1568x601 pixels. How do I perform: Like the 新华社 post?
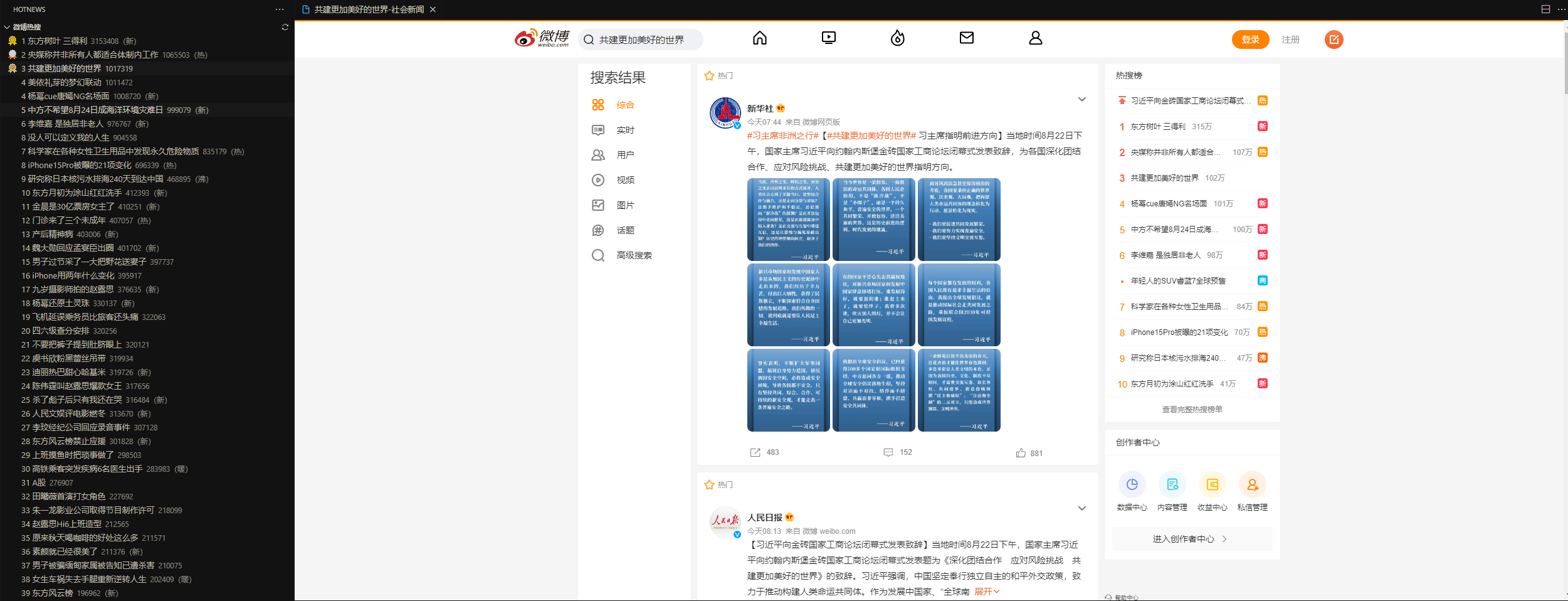click(x=1021, y=452)
